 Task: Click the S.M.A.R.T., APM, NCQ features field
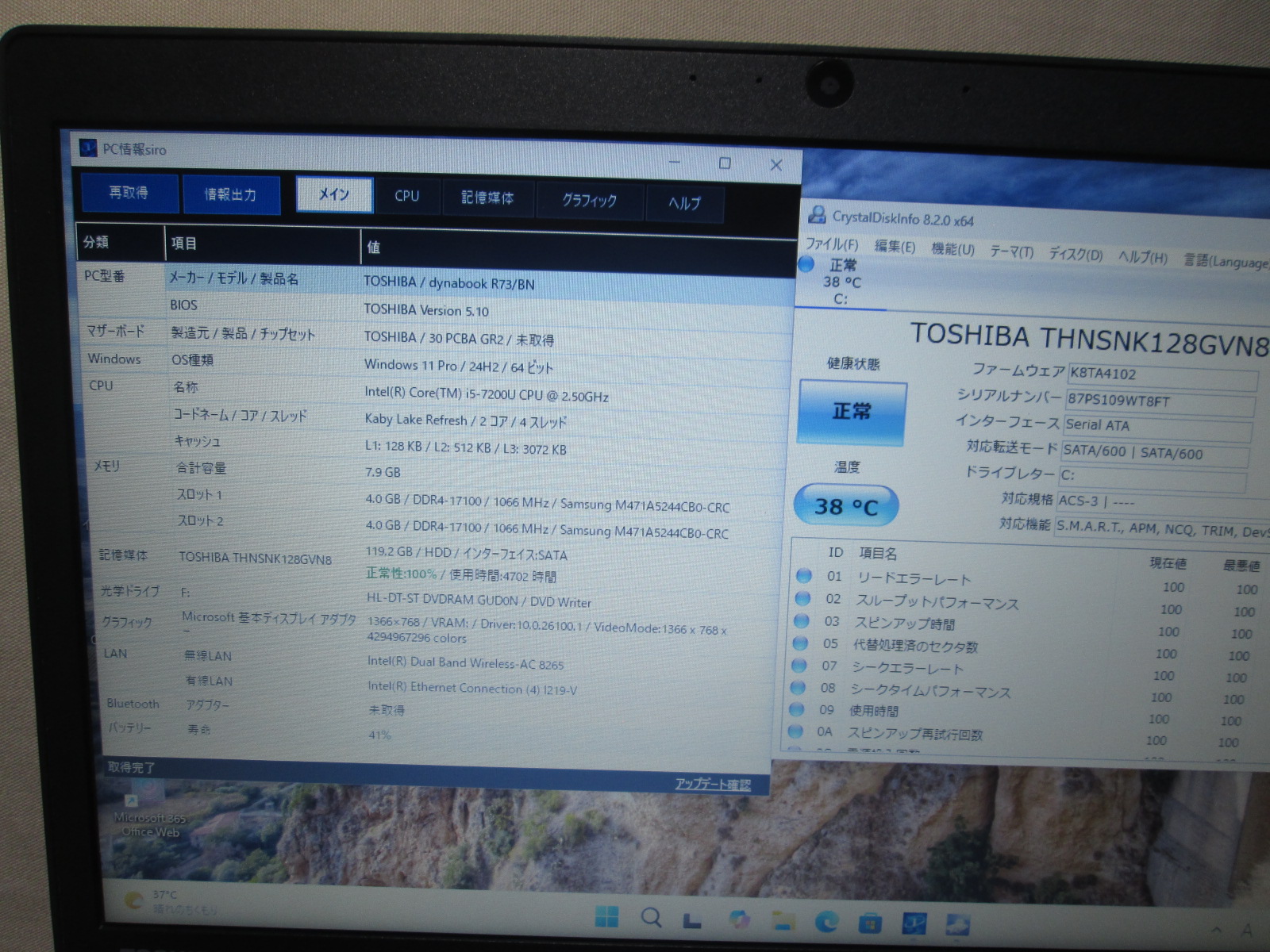click(x=1161, y=529)
